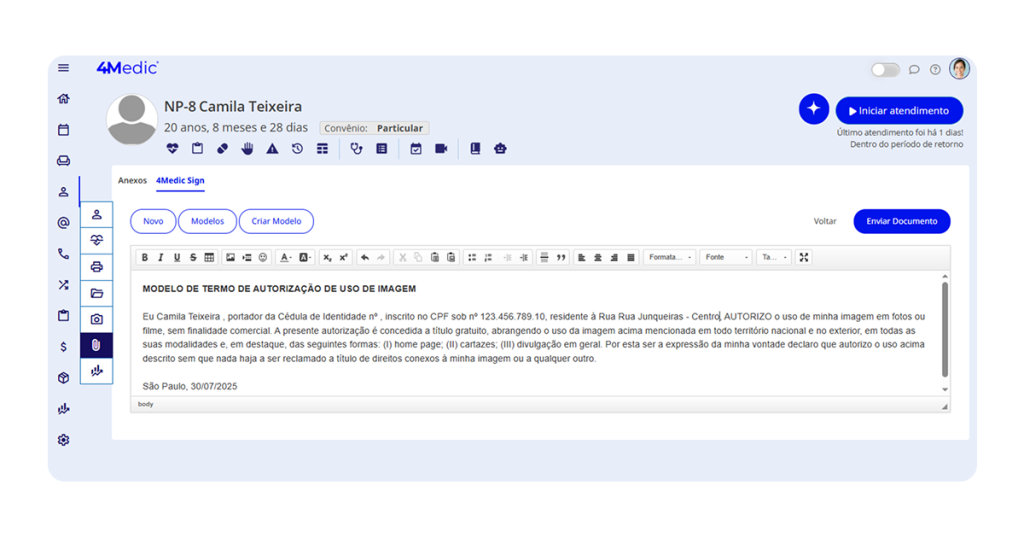
Task: Click the pill medication icon
Action: pos(223,149)
